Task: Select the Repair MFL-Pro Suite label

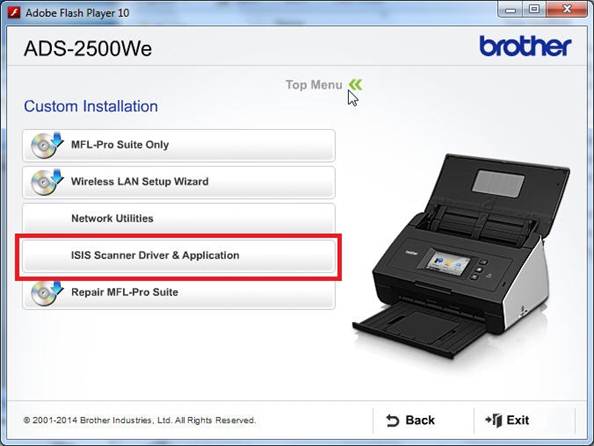Action: pos(125,292)
